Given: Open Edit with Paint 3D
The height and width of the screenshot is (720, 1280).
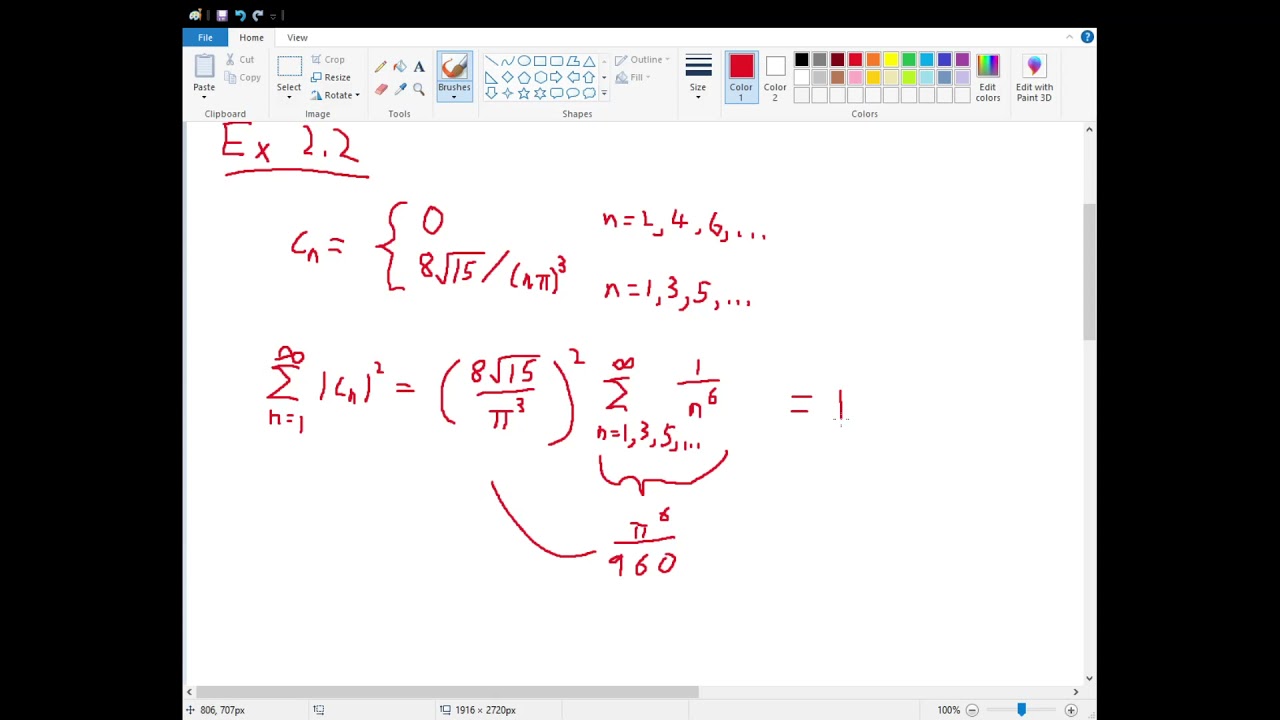Looking at the screenshot, I should [x=1034, y=78].
